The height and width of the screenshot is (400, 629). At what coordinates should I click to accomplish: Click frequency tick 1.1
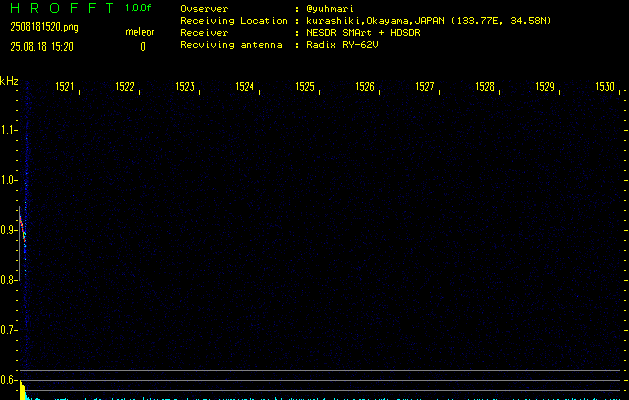8,130
